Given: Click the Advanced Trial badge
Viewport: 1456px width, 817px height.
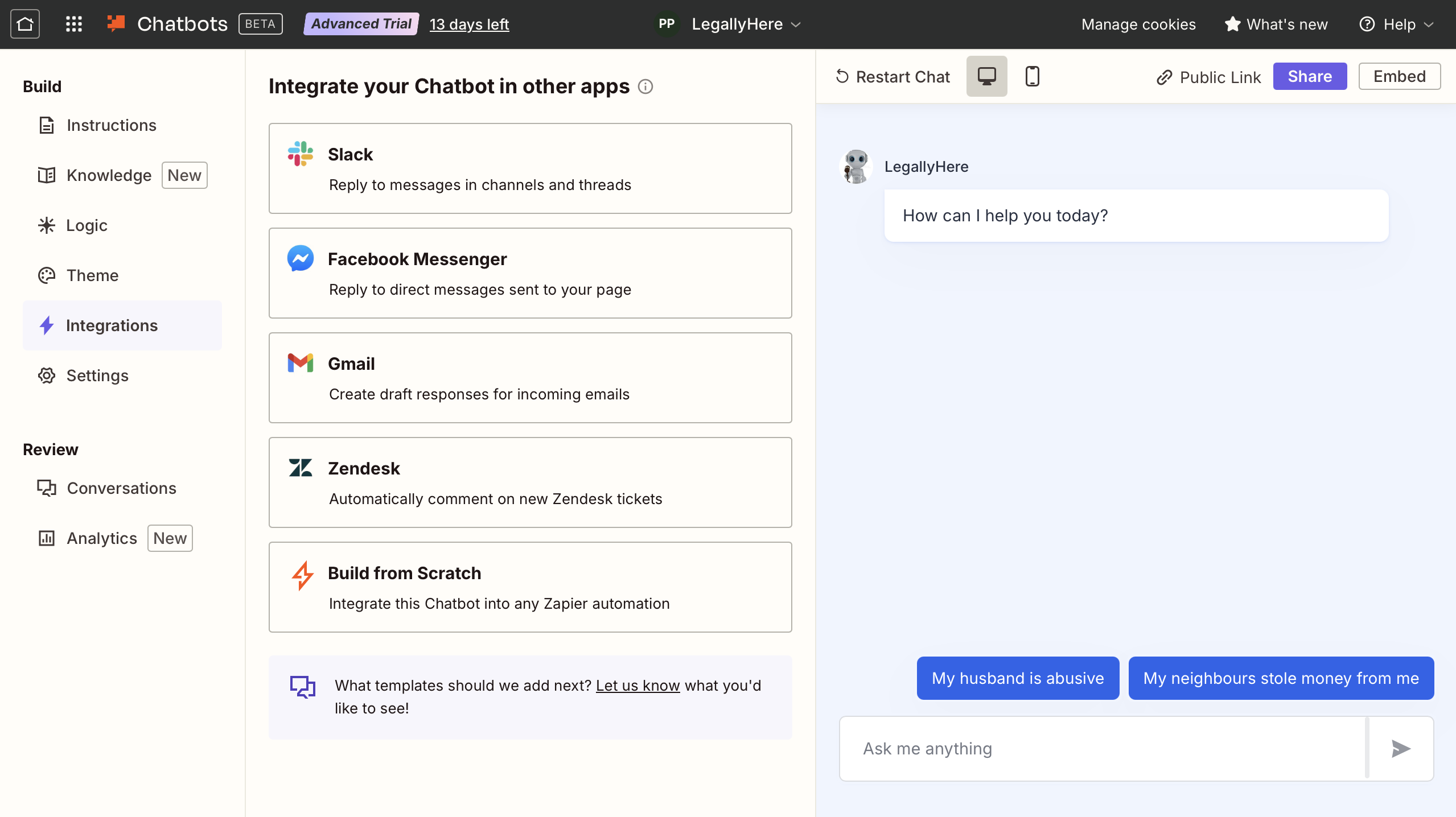Looking at the screenshot, I should pyautogui.click(x=361, y=24).
